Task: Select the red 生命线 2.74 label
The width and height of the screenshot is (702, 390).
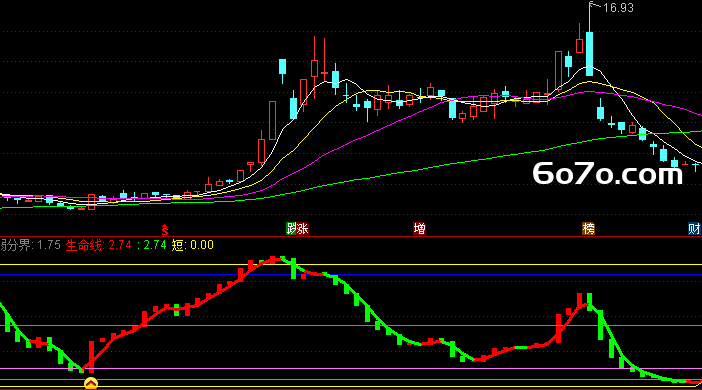Action: [98, 245]
